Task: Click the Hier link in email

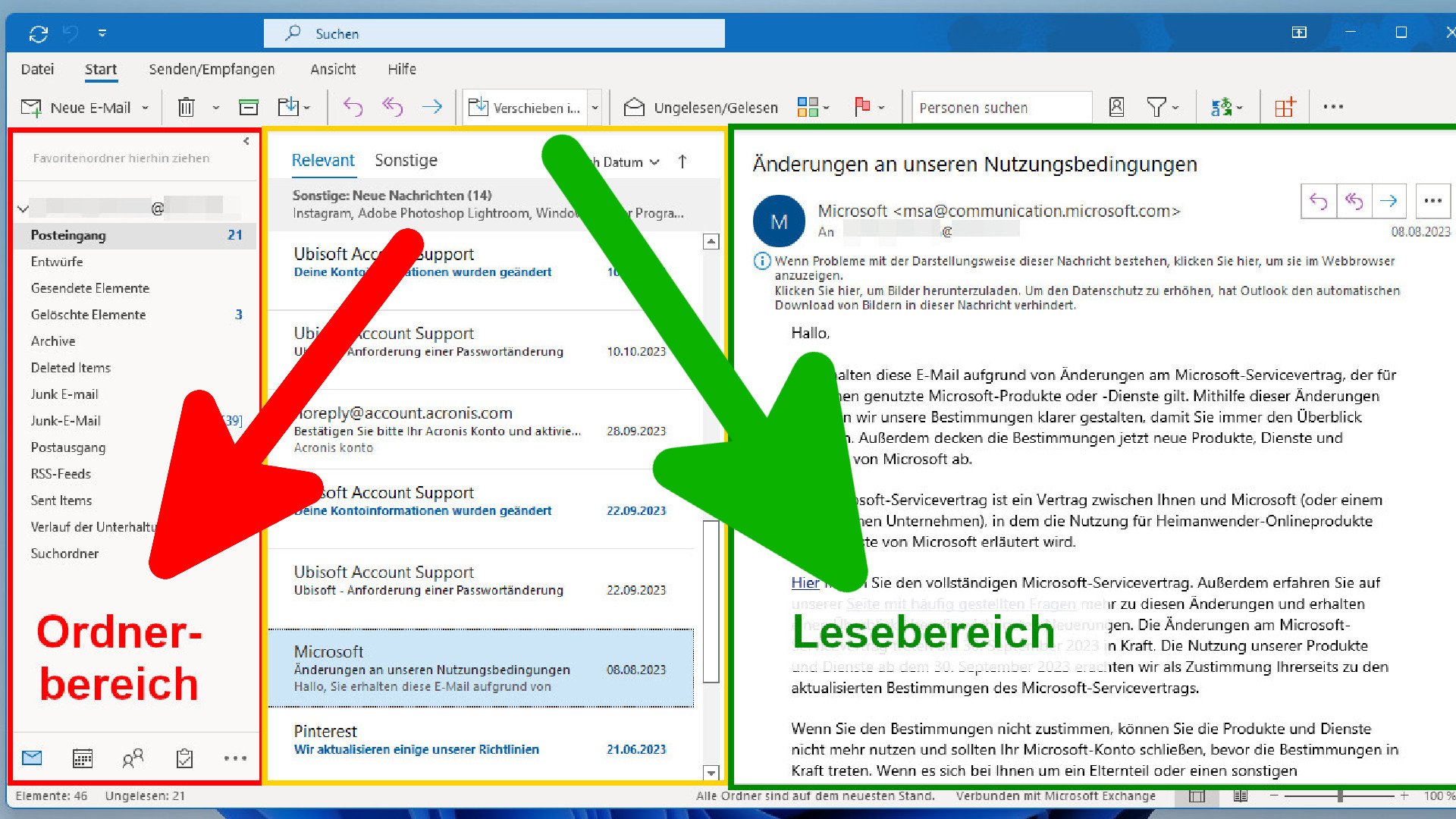Action: coord(805,582)
